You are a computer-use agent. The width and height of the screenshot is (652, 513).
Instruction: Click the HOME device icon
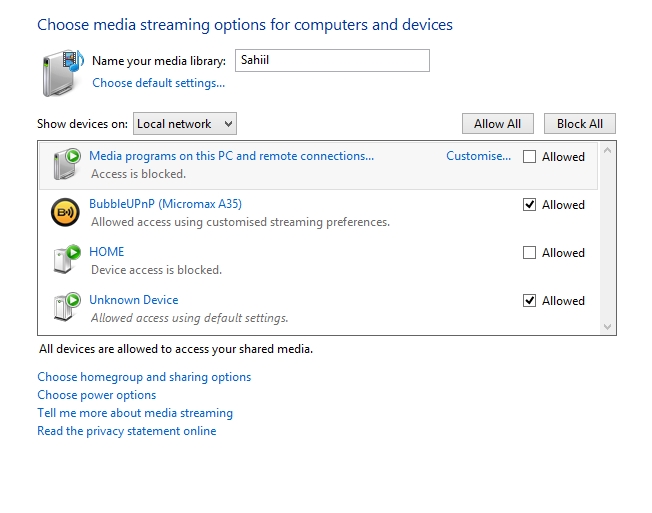(65, 260)
